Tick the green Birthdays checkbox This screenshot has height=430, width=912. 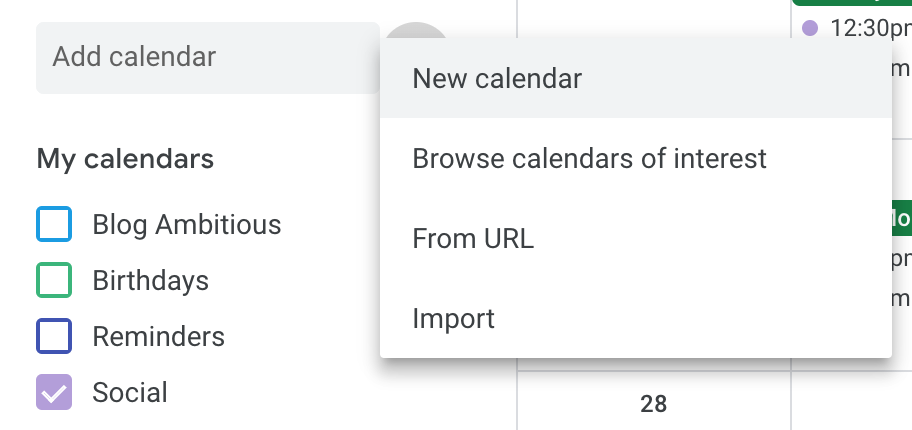pyautogui.click(x=54, y=280)
